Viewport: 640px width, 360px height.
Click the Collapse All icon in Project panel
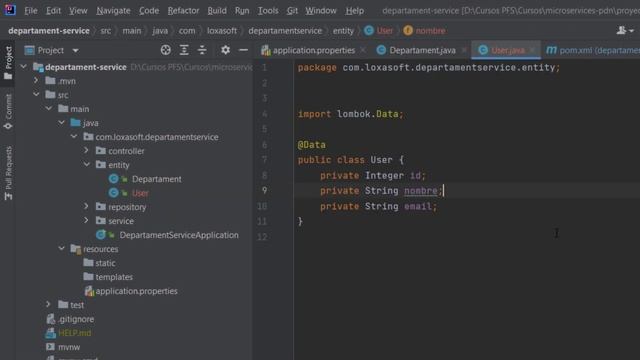[x=202, y=50]
